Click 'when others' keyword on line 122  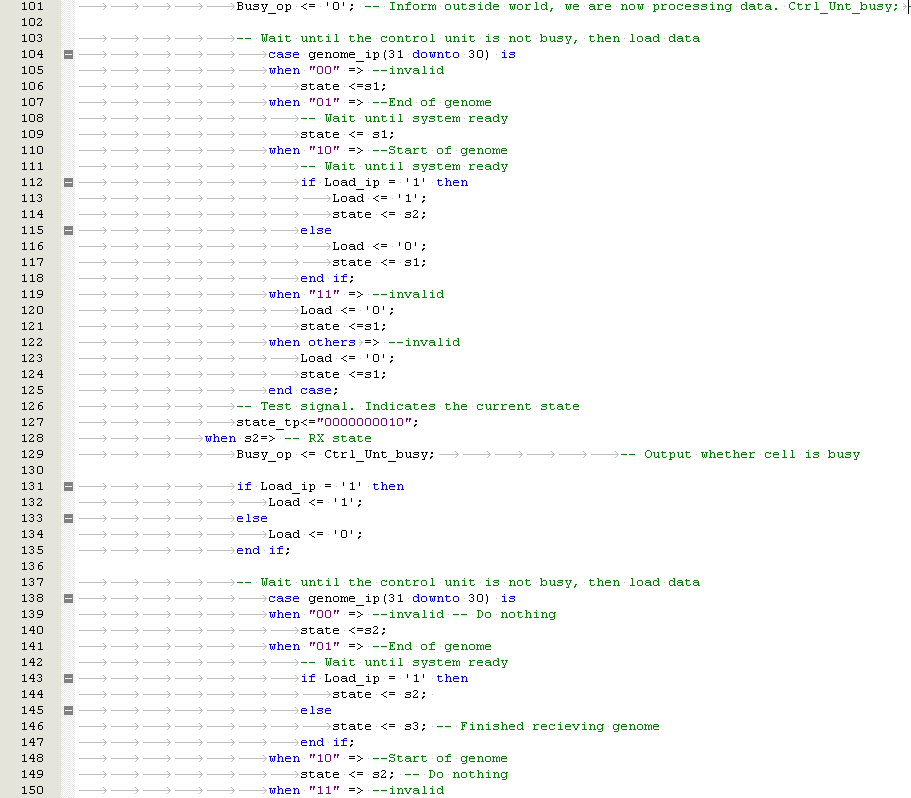click(x=311, y=342)
